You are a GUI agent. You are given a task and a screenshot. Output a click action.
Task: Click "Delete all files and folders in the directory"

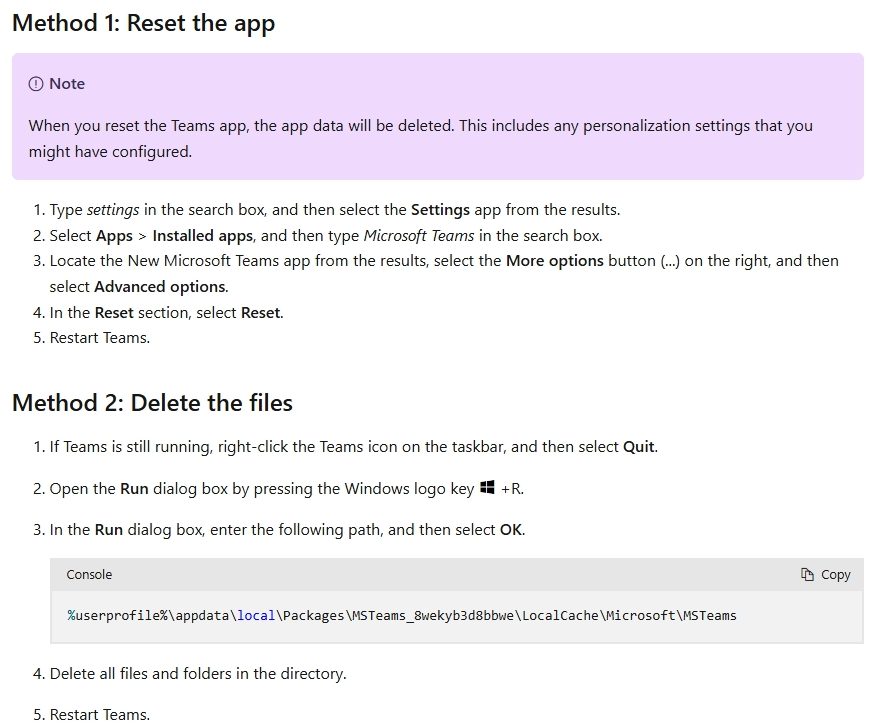pos(198,674)
